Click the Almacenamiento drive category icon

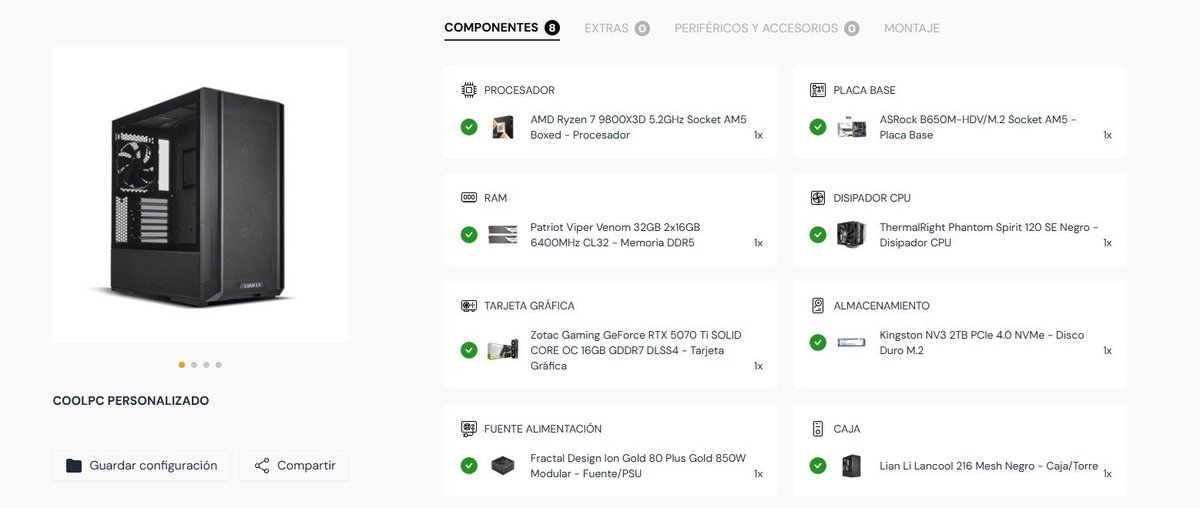(x=818, y=306)
